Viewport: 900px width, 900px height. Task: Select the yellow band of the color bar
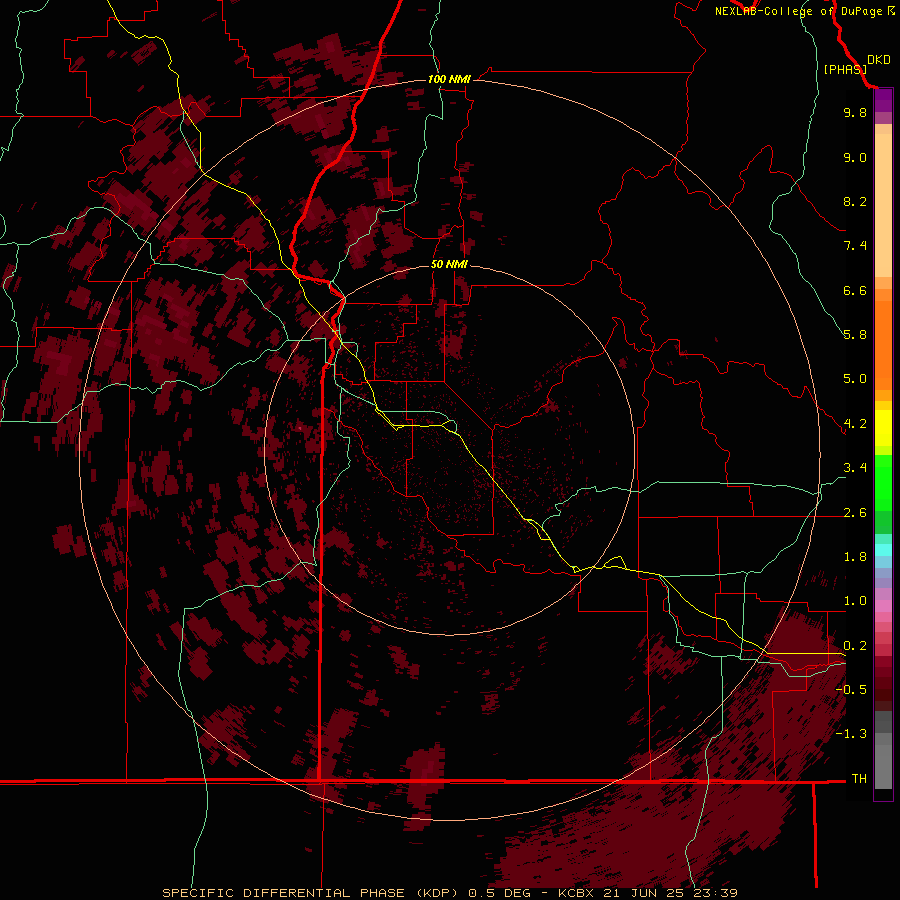(x=883, y=428)
